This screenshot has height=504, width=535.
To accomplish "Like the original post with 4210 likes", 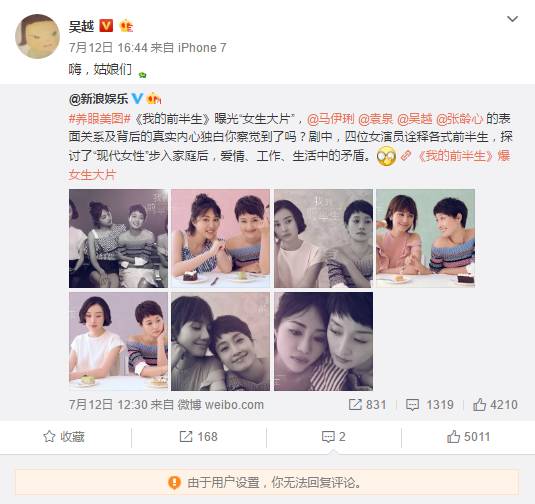I will coord(495,405).
